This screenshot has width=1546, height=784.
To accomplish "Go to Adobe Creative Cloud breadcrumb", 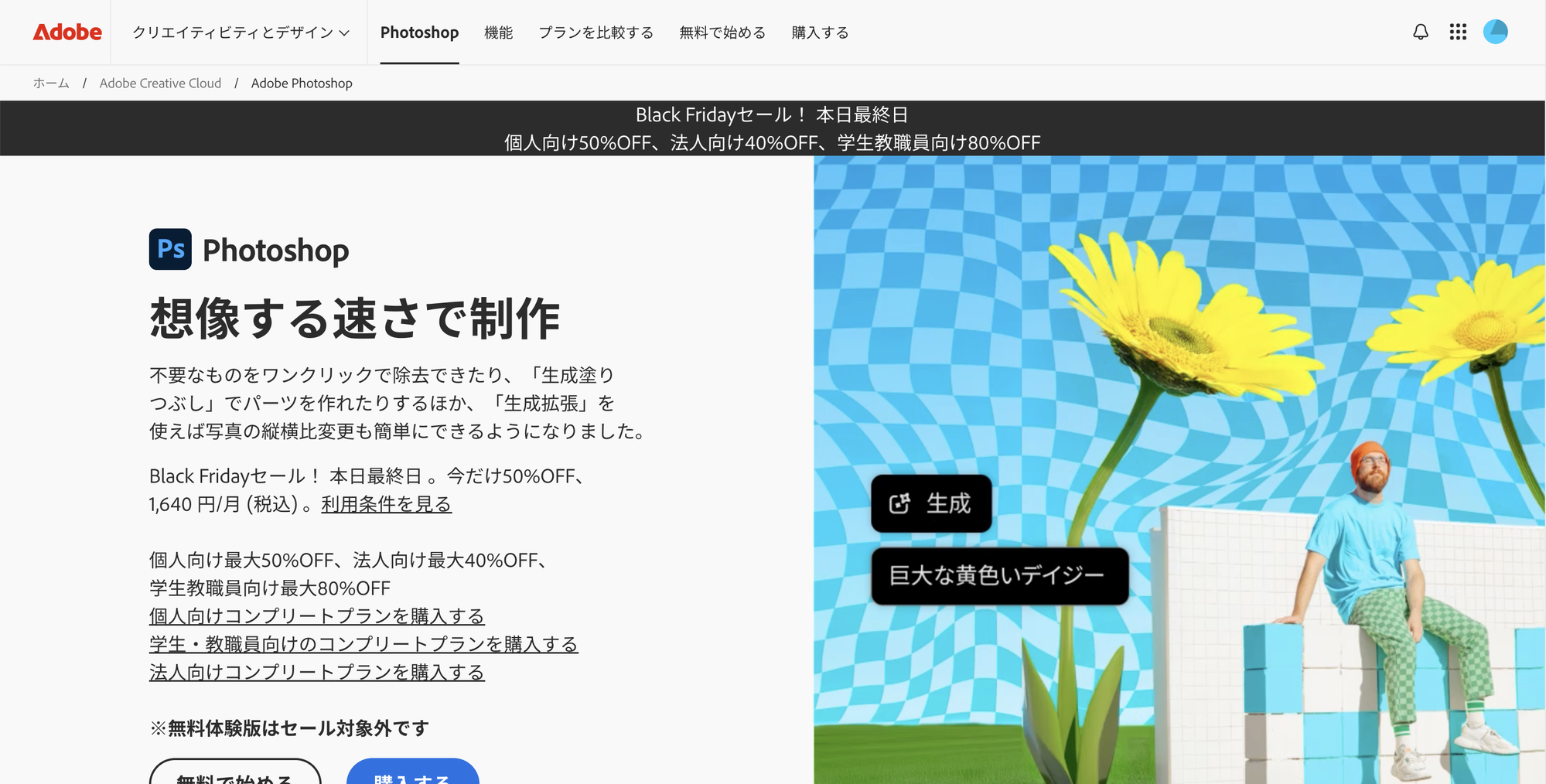I will (x=160, y=83).
